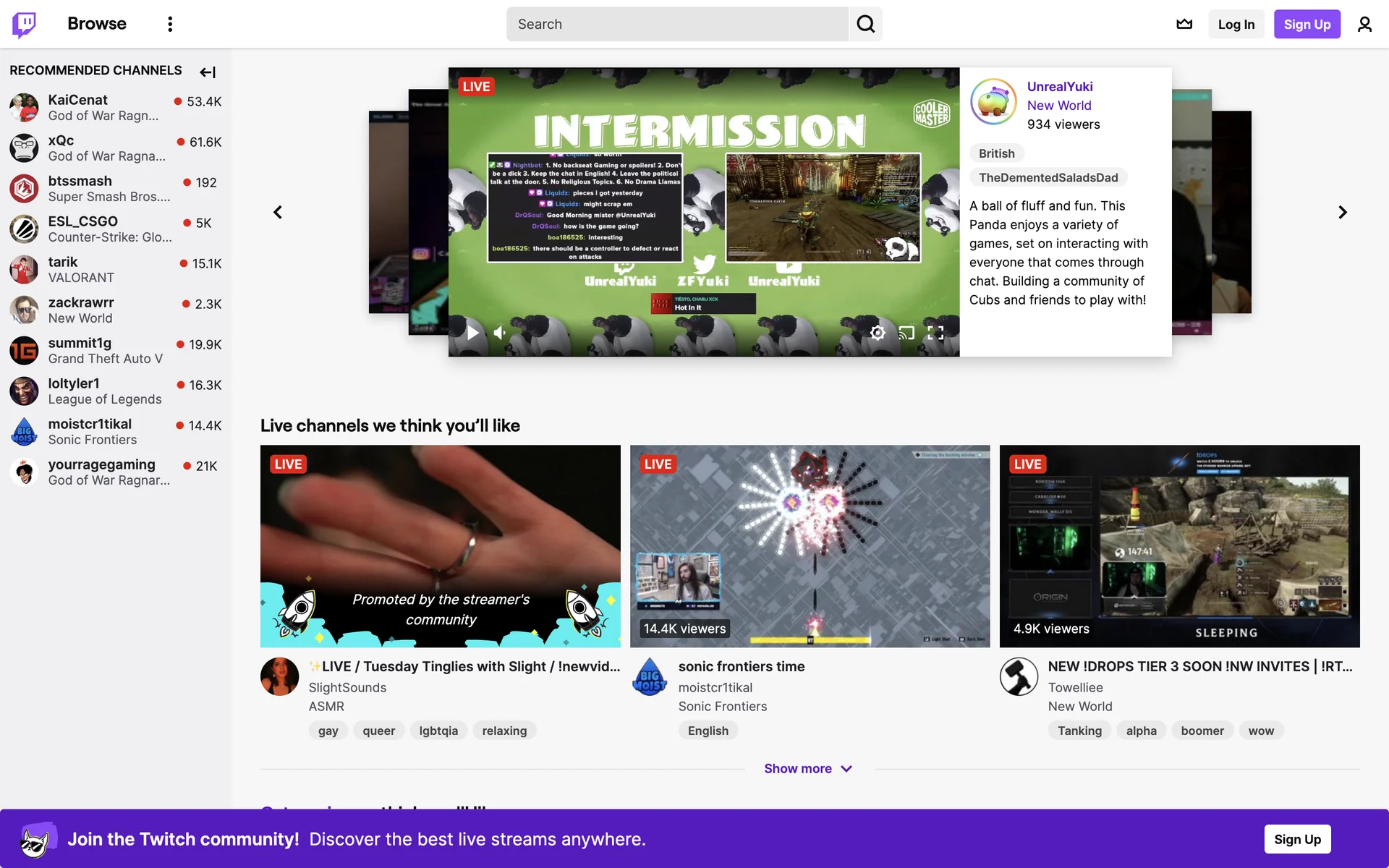Click into the Search field
The height and width of the screenshot is (868, 1389).
(676, 24)
